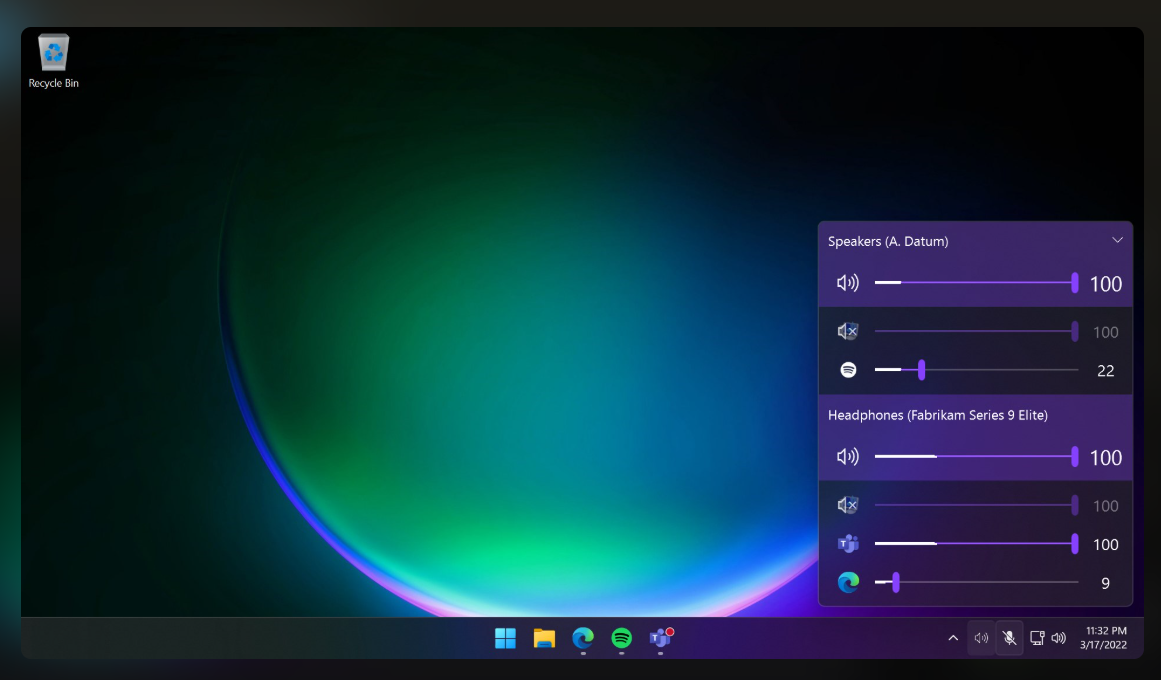Adjust the Spotify volume slider at 22
This screenshot has width=1161, height=680.
pyautogui.click(x=976, y=370)
